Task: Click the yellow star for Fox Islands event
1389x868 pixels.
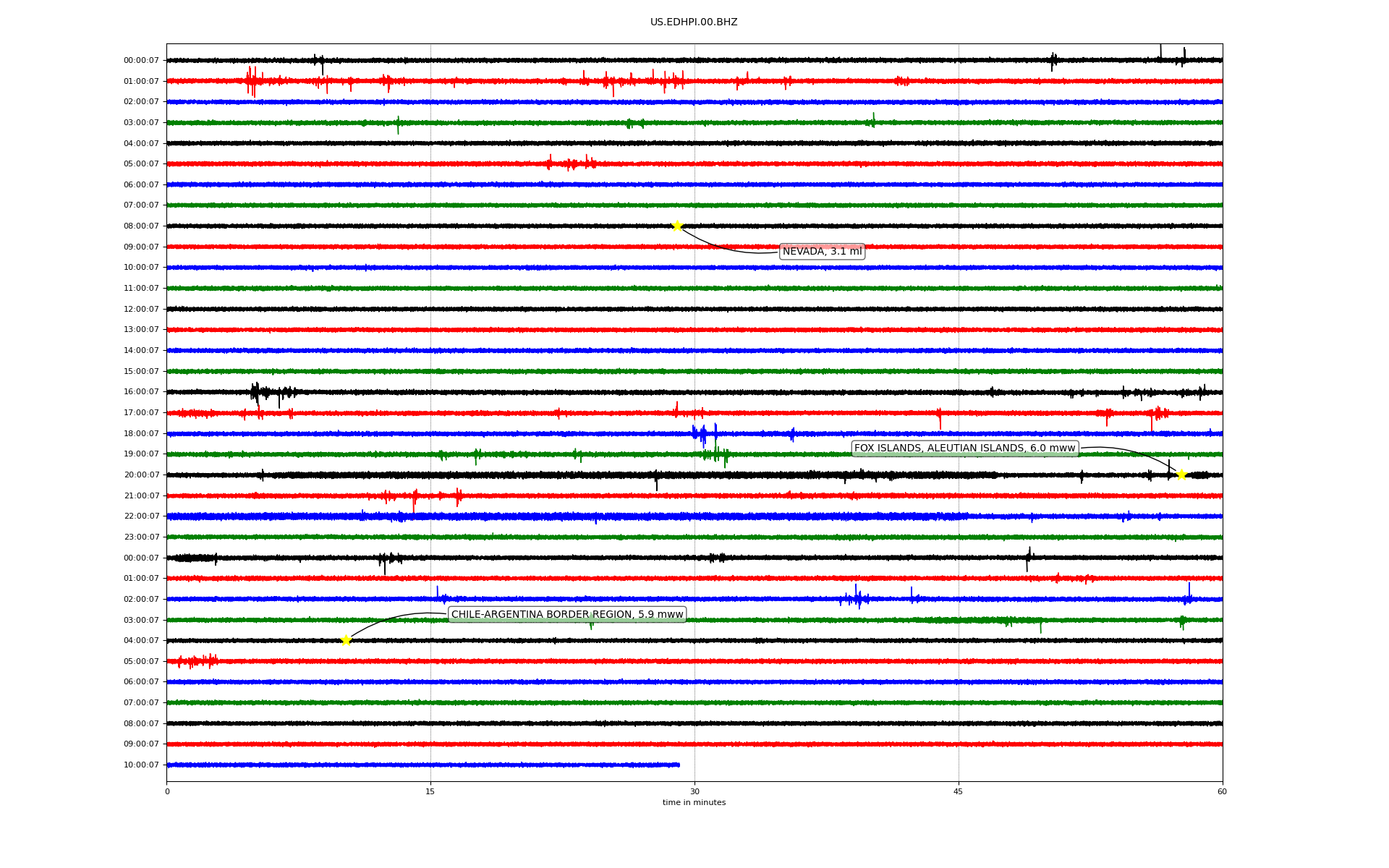Action: click(1181, 475)
